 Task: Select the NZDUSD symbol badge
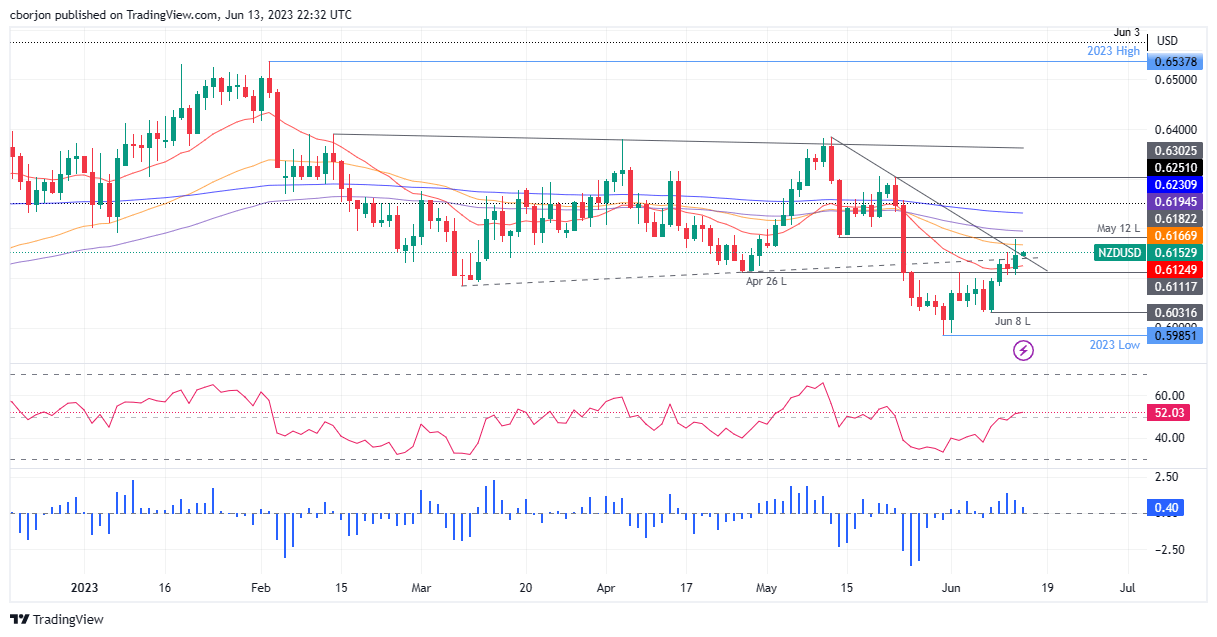(1120, 252)
